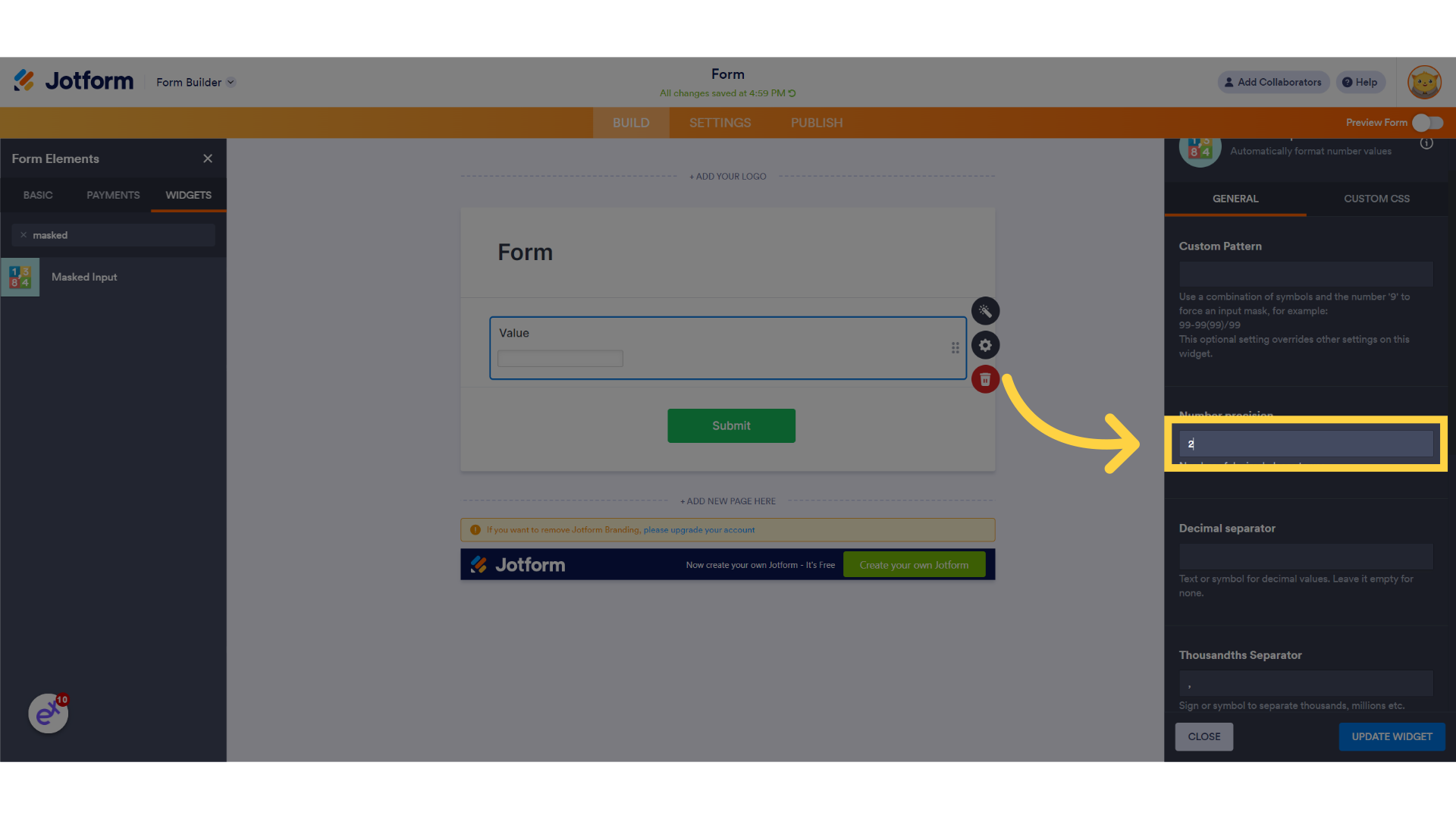Screen dimensions: 1456x819
Task: Click the wrench/edit icon on form field
Action: coord(984,311)
